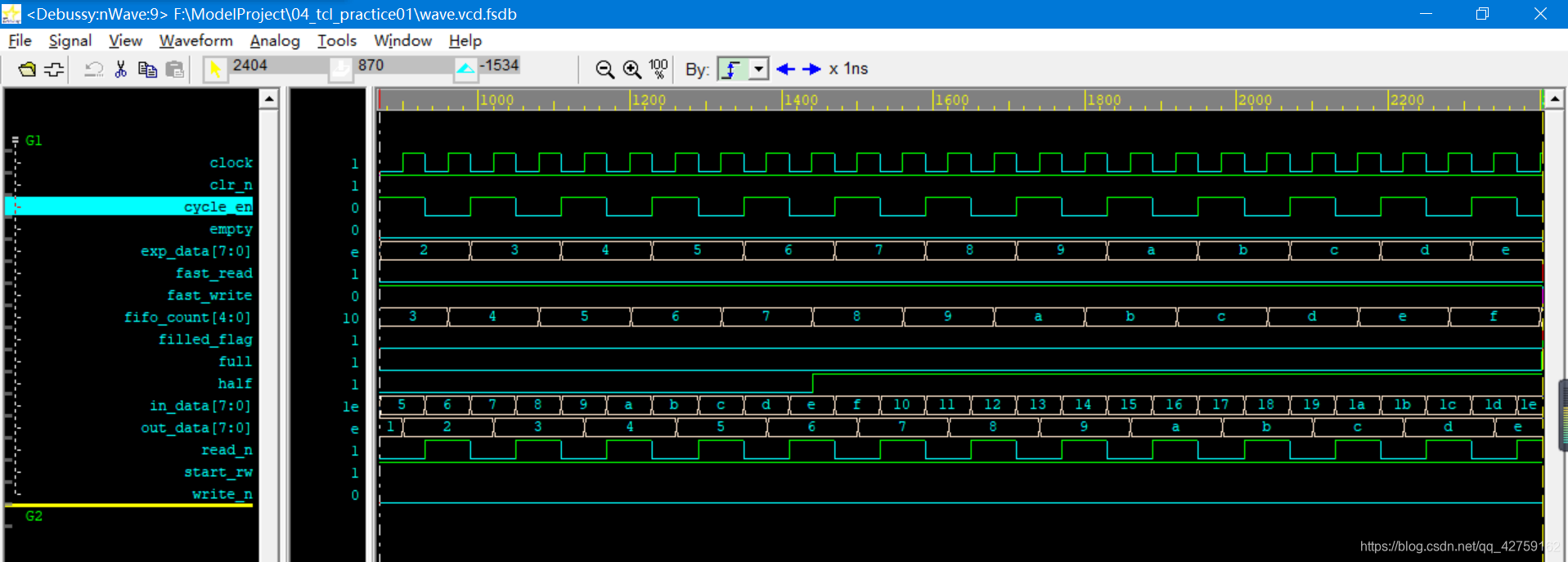This screenshot has height=562, width=1568.
Task: Click the Open file folder icon
Action: 27,70
